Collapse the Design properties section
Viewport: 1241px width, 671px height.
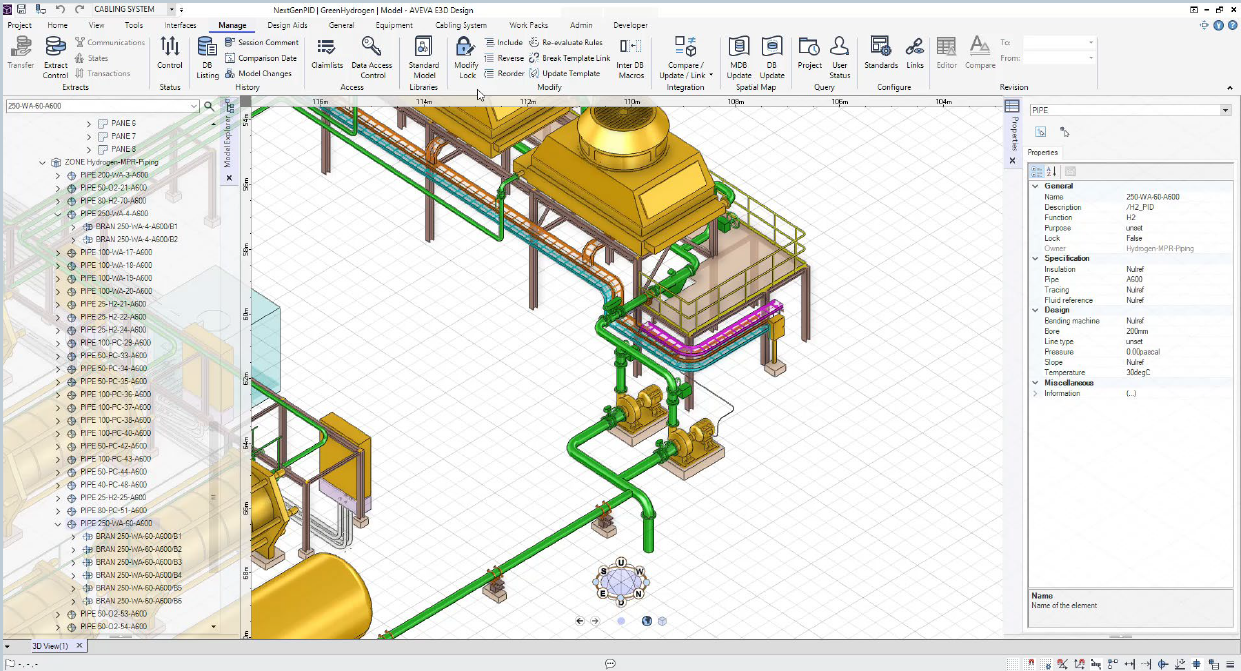[x=1035, y=310]
